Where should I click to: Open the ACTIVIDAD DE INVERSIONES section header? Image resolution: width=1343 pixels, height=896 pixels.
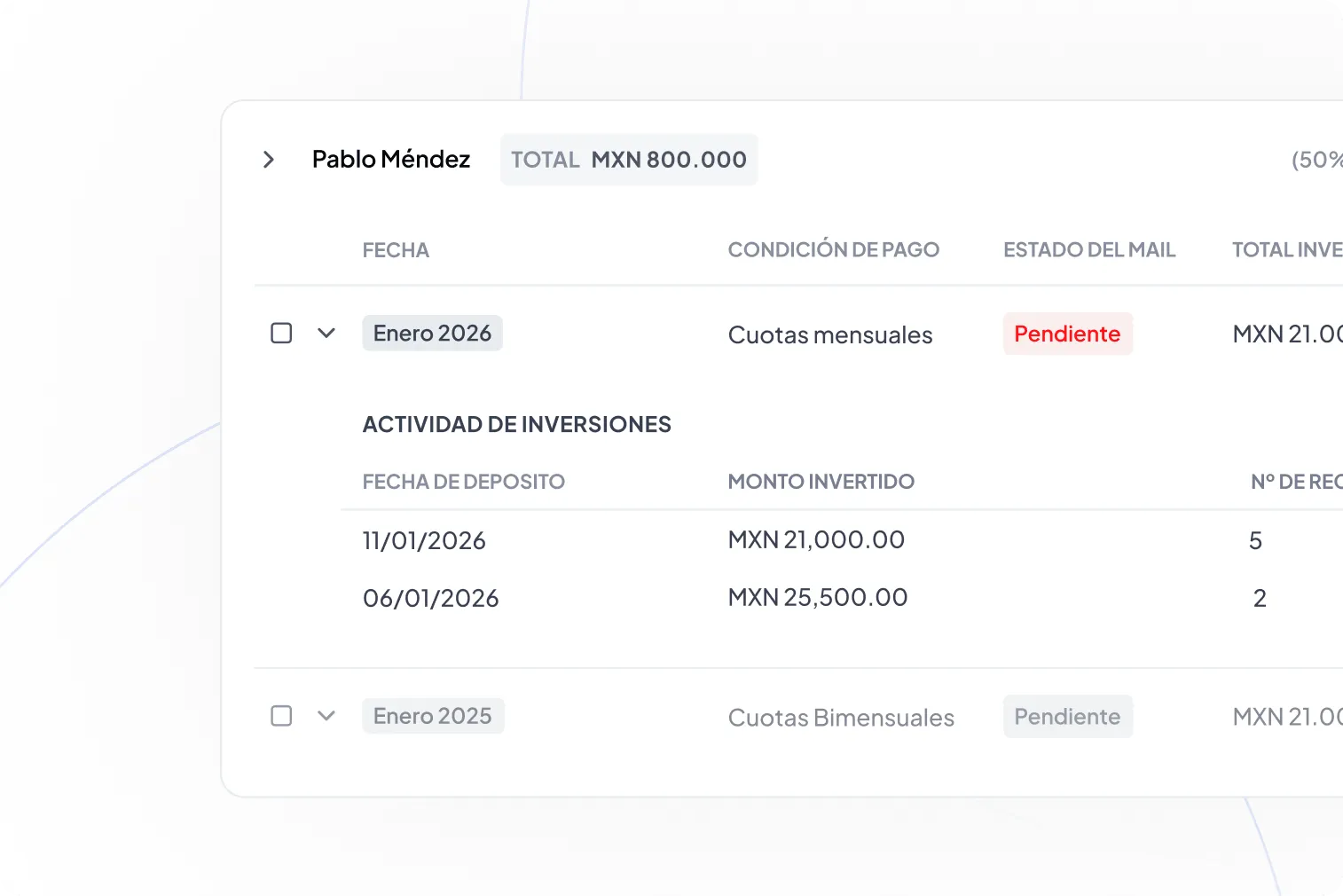click(516, 424)
